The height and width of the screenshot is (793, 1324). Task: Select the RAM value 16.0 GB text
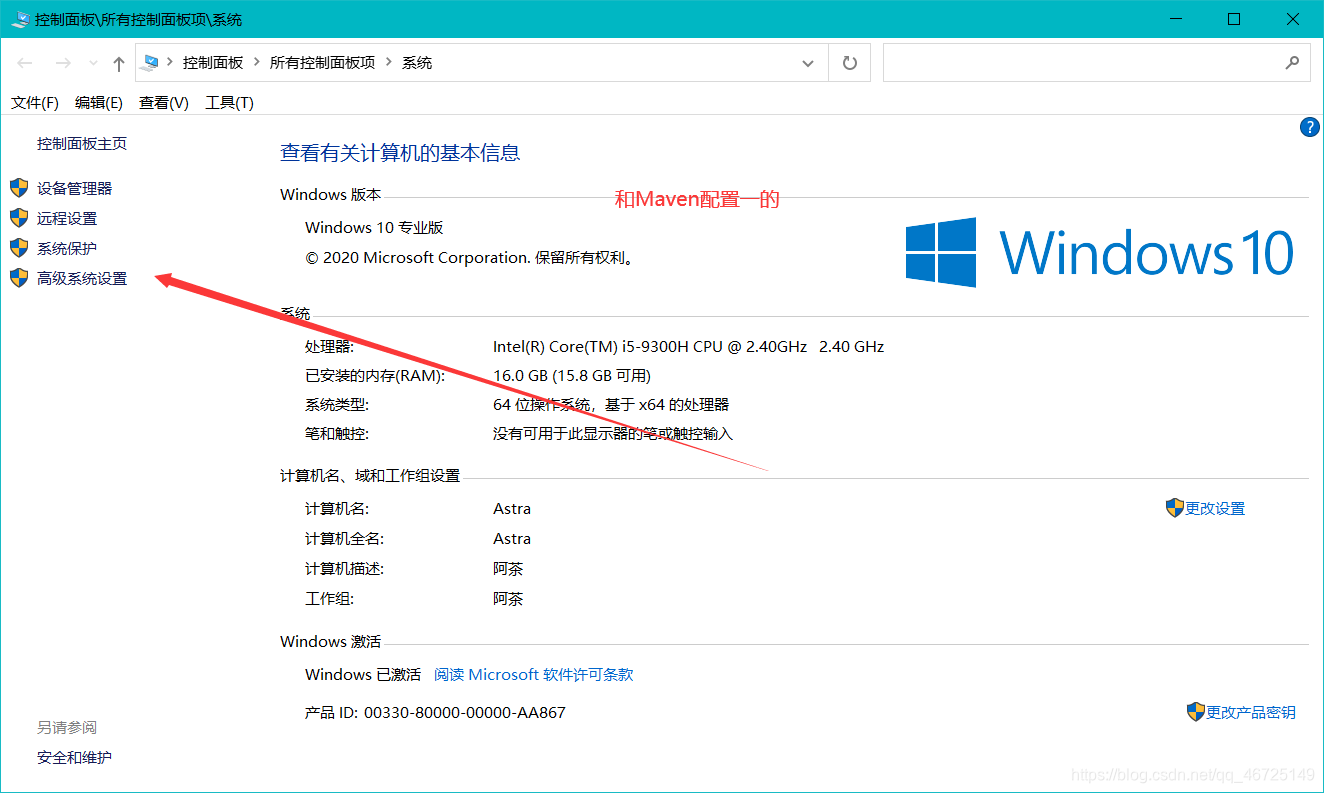click(572, 375)
